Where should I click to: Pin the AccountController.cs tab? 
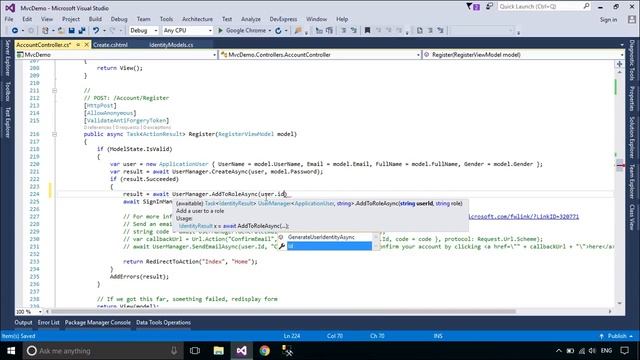pyautogui.click(x=78, y=44)
